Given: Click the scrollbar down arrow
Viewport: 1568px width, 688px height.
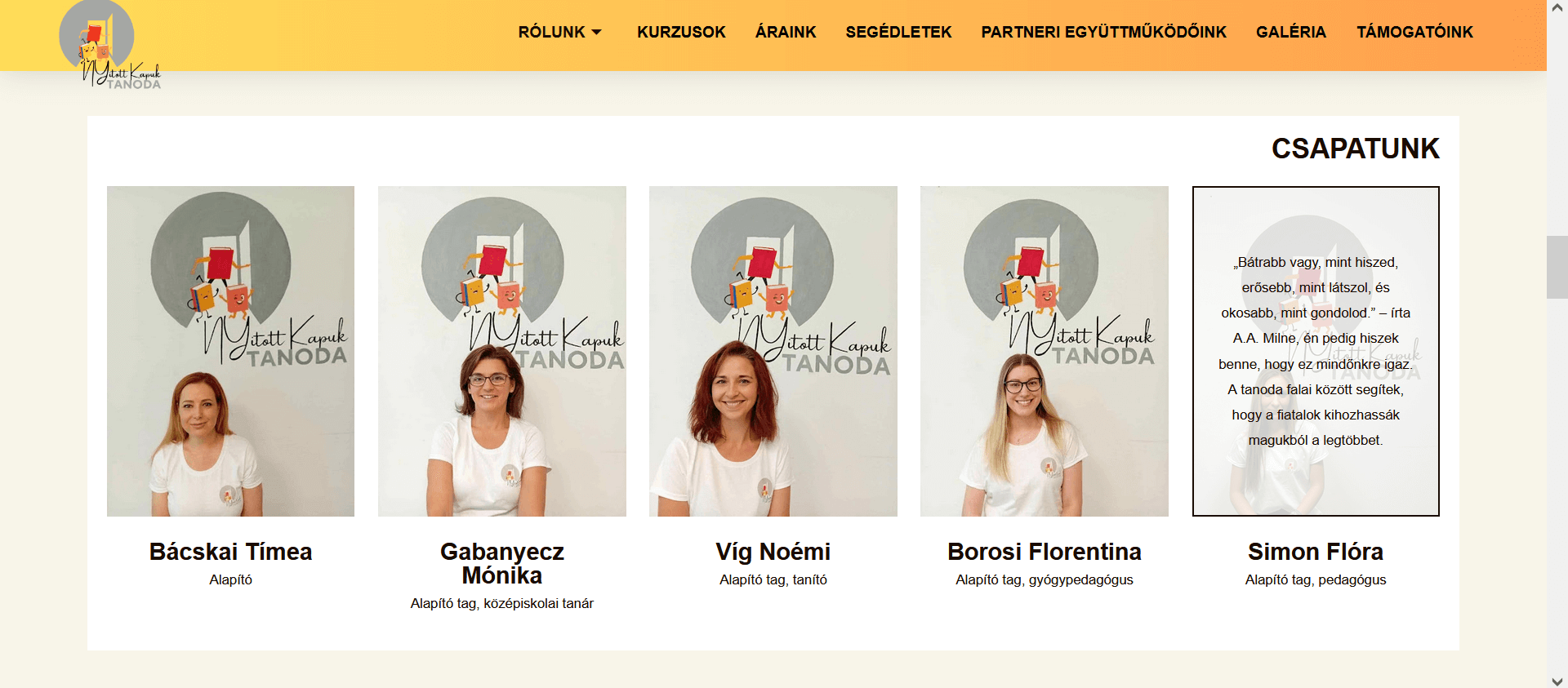Looking at the screenshot, I should click(x=1557, y=681).
